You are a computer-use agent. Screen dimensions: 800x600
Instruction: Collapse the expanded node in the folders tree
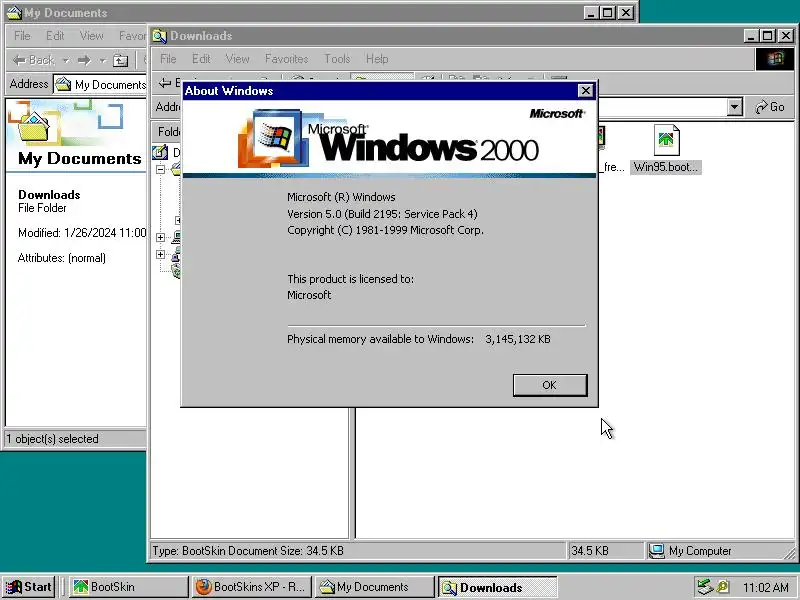(161, 169)
